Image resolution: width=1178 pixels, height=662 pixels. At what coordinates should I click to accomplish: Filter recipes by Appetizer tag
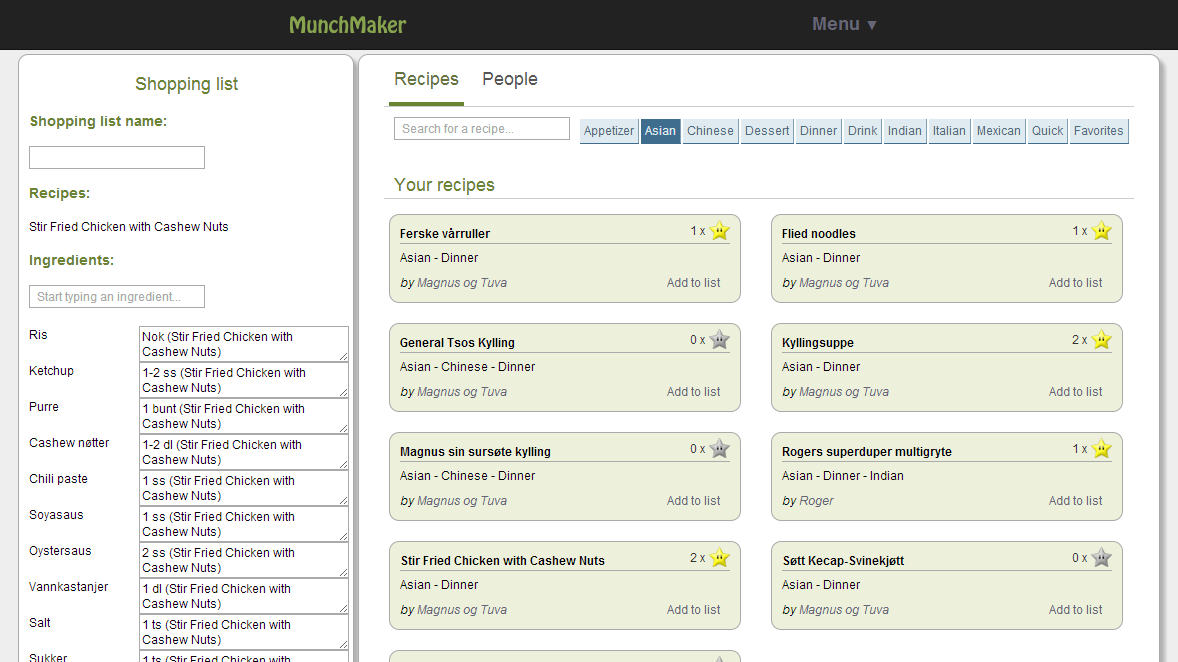click(609, 131)
